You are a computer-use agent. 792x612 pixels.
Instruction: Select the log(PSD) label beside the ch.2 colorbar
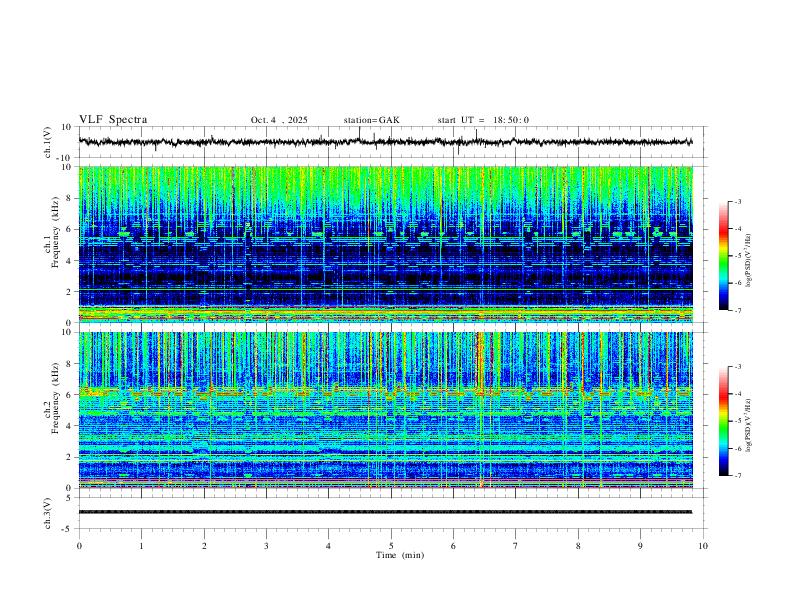pos(749,426)
